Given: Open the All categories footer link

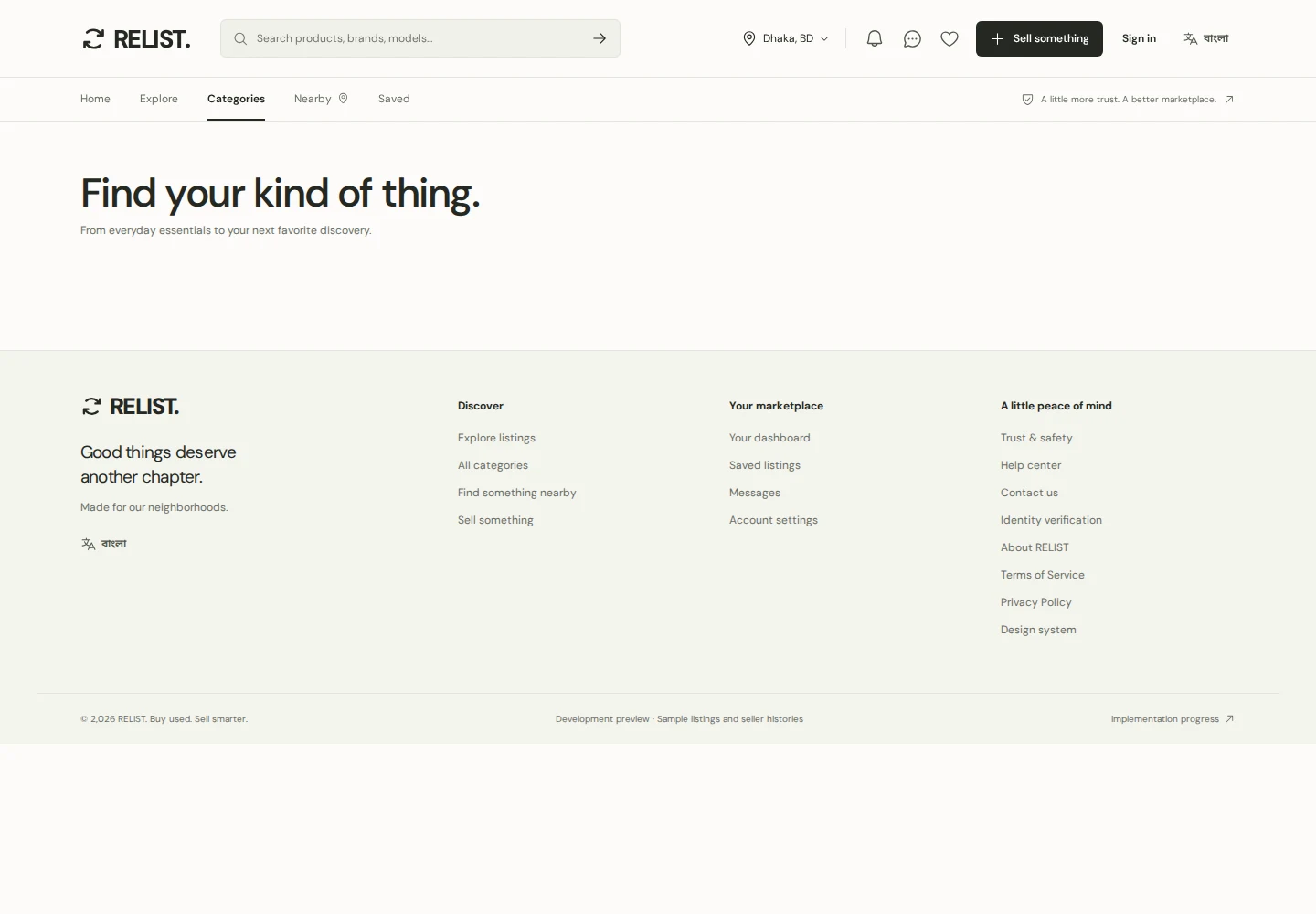Looking at the screenshot, I should [x=493, y=465].
